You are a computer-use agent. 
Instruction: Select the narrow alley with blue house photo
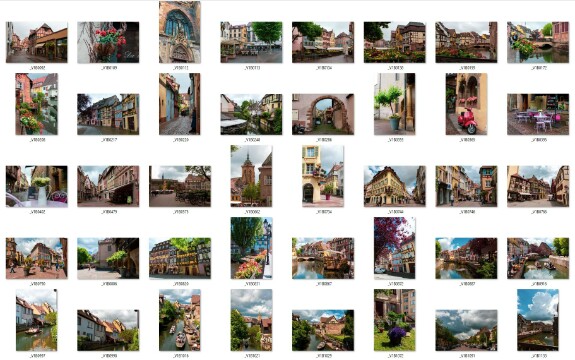coord(180,104)
